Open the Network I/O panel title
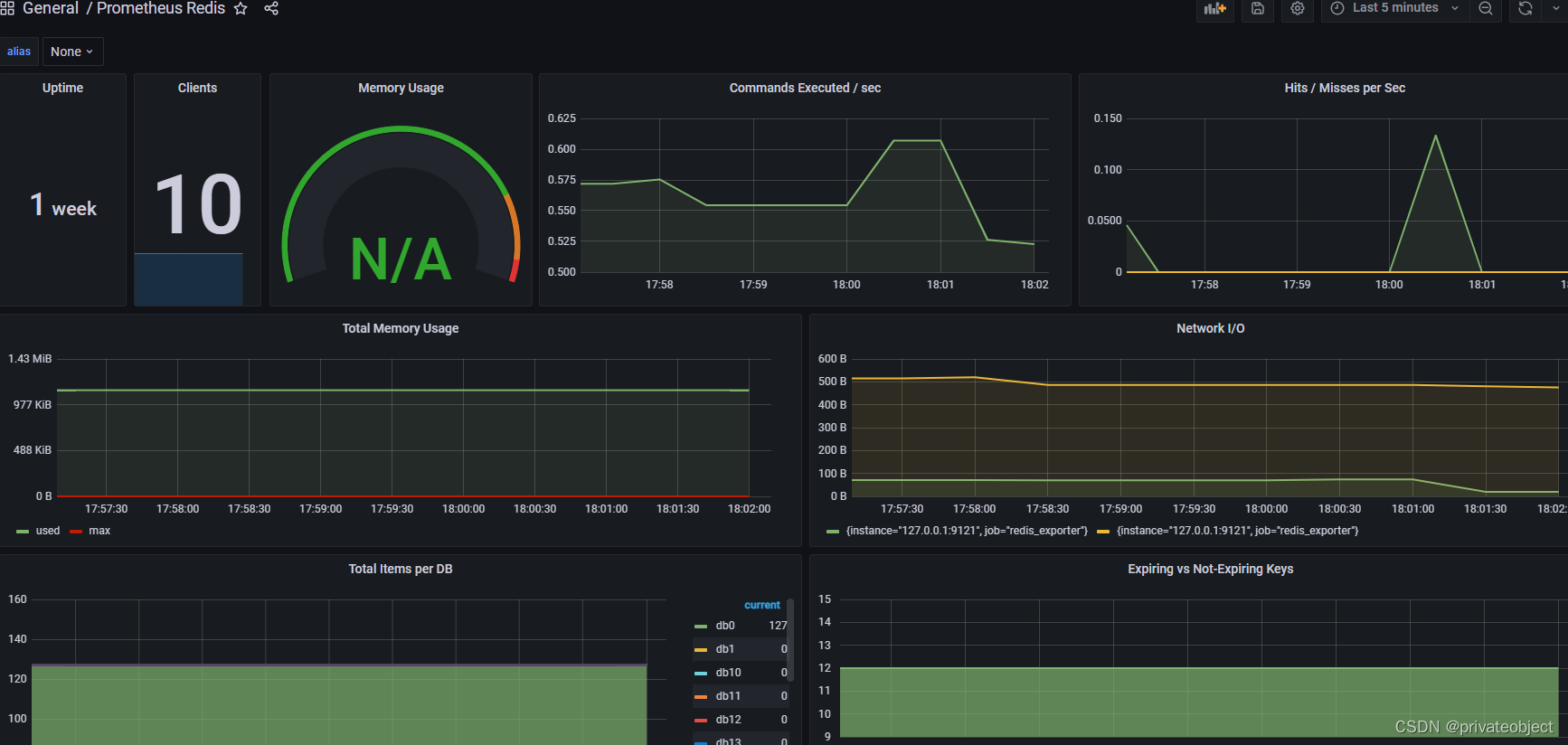The image size is (1568, 745). click(1210, 328)
